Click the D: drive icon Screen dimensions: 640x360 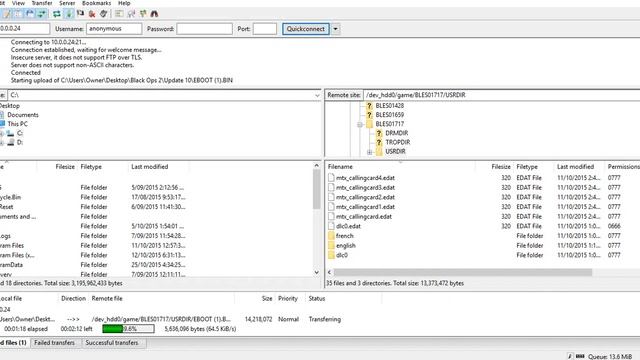[10, 142]
